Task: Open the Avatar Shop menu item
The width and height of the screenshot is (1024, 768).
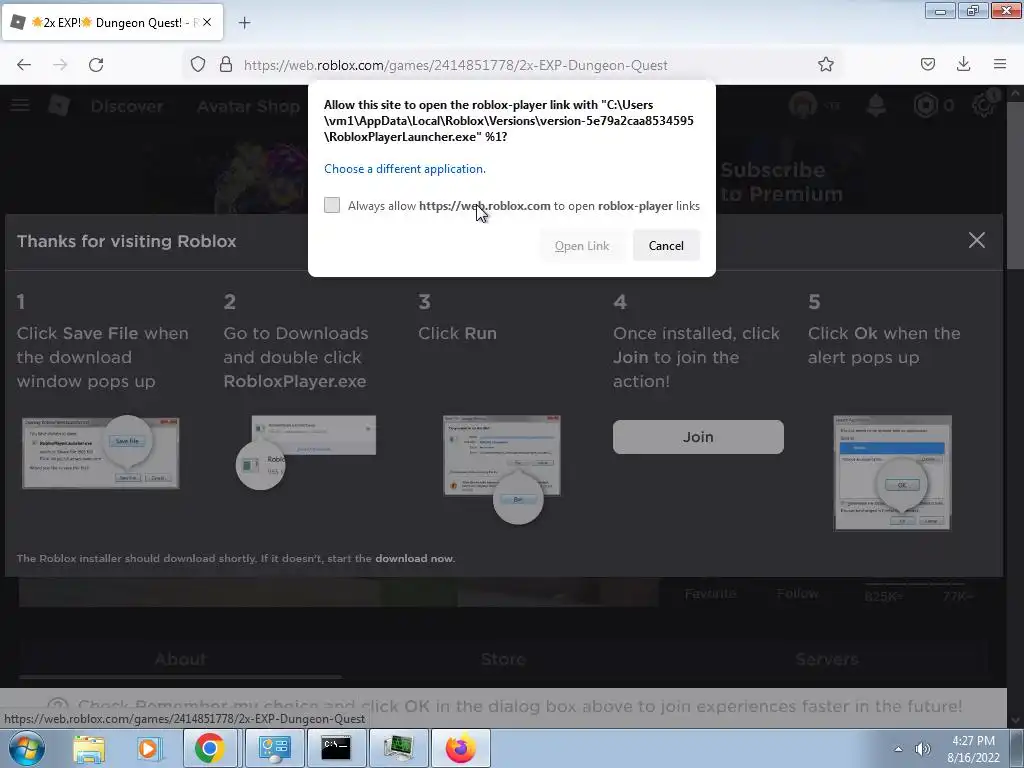Action: [248, 106]
